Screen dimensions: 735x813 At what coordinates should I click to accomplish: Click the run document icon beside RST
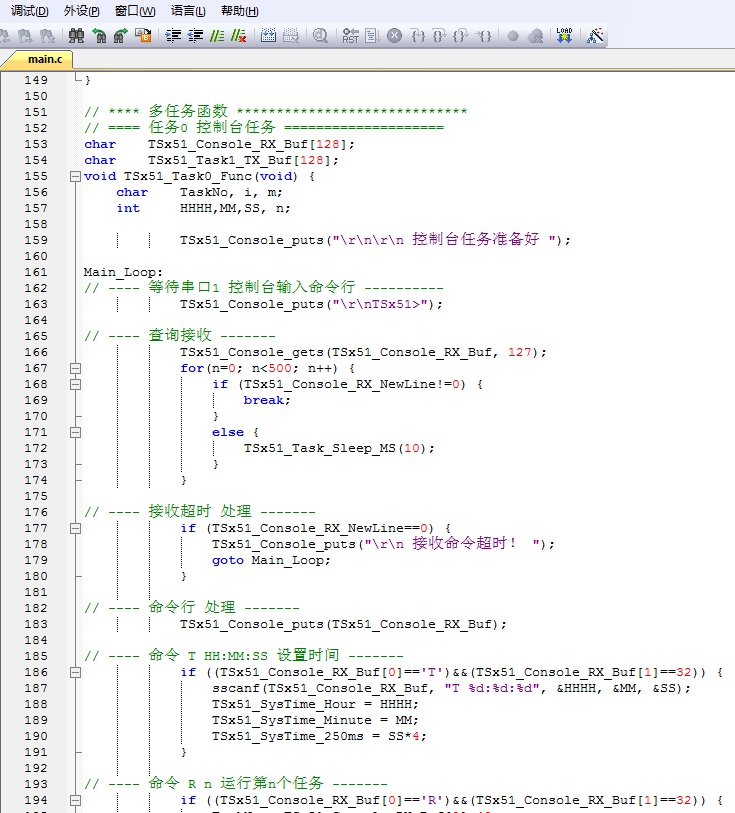372,36
